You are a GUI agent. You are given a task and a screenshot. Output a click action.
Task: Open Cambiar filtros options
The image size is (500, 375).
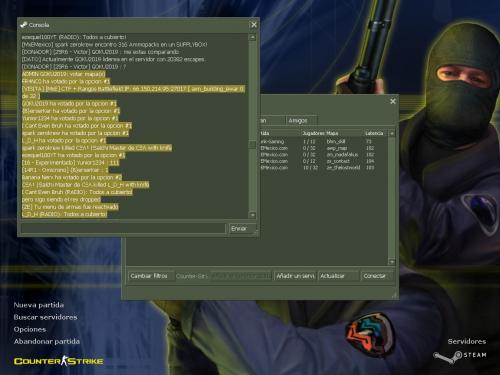pyautogui.click(x=151, y=276)
